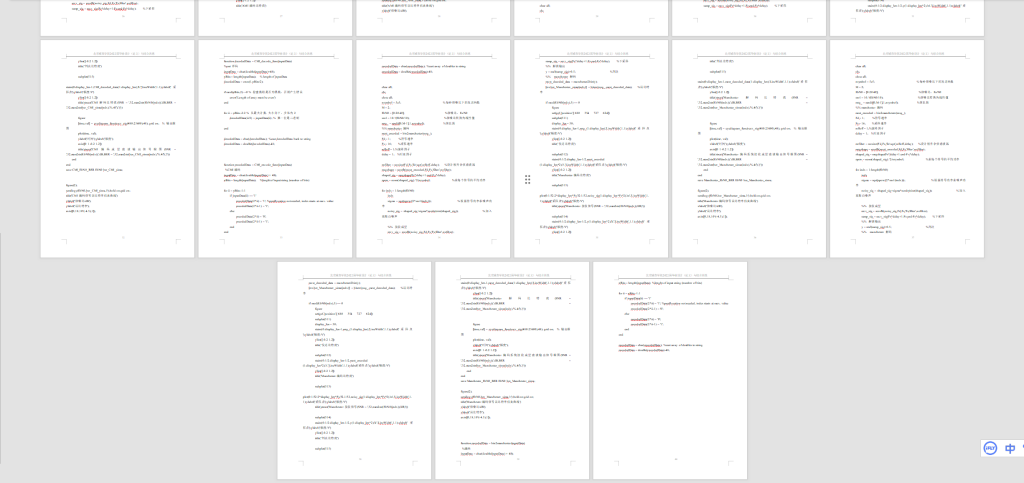Select the second page in the middle row

pyautogui.click(x=275, y=148)
